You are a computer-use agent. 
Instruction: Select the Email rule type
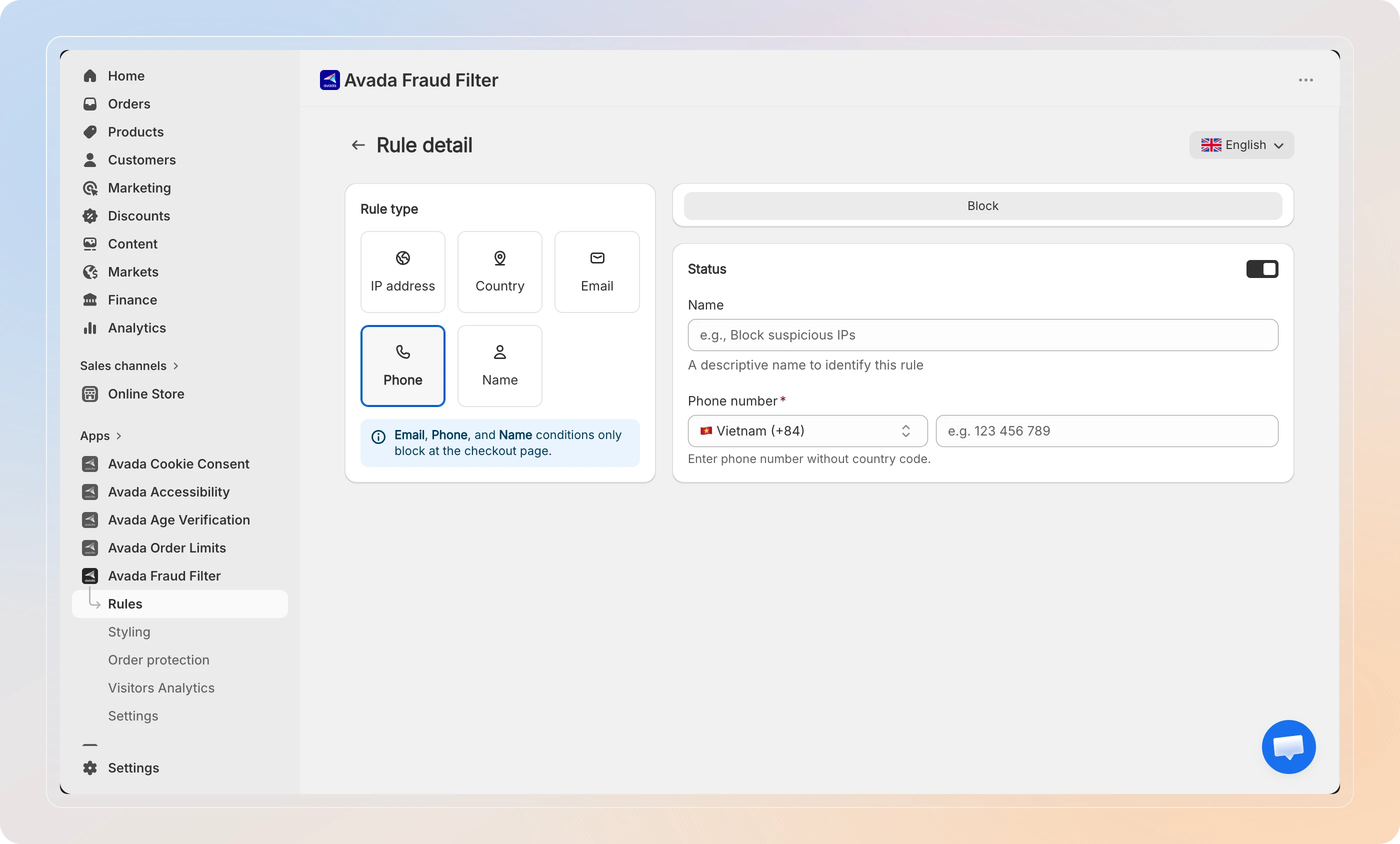[597, 271]
